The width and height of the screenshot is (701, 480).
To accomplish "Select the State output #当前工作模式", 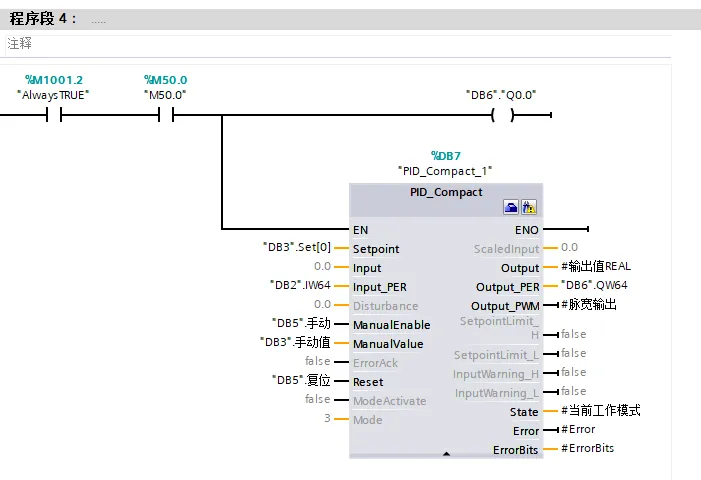I will tap(601, 410).
